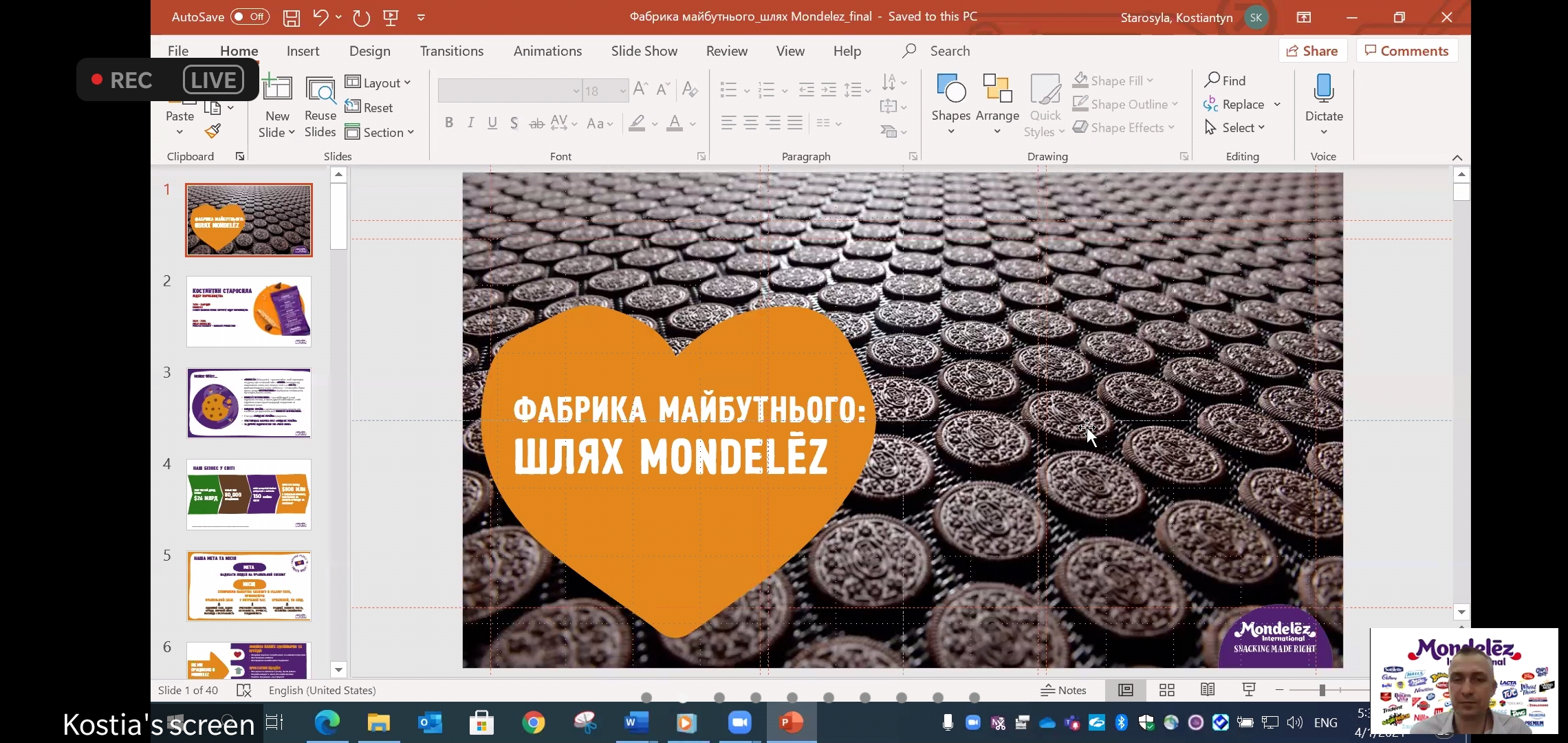Toggle Bold formatting

tap(449, 123)
